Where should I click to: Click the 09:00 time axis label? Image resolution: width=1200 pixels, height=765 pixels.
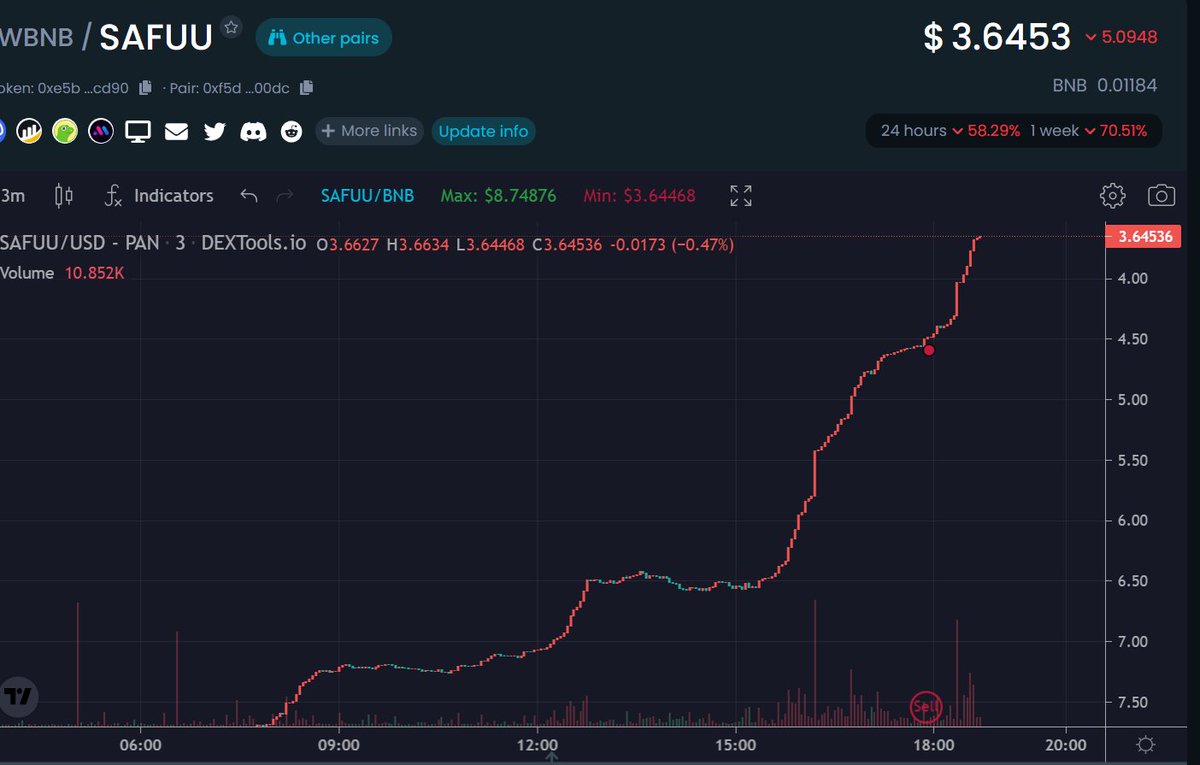tap(339, 745)
